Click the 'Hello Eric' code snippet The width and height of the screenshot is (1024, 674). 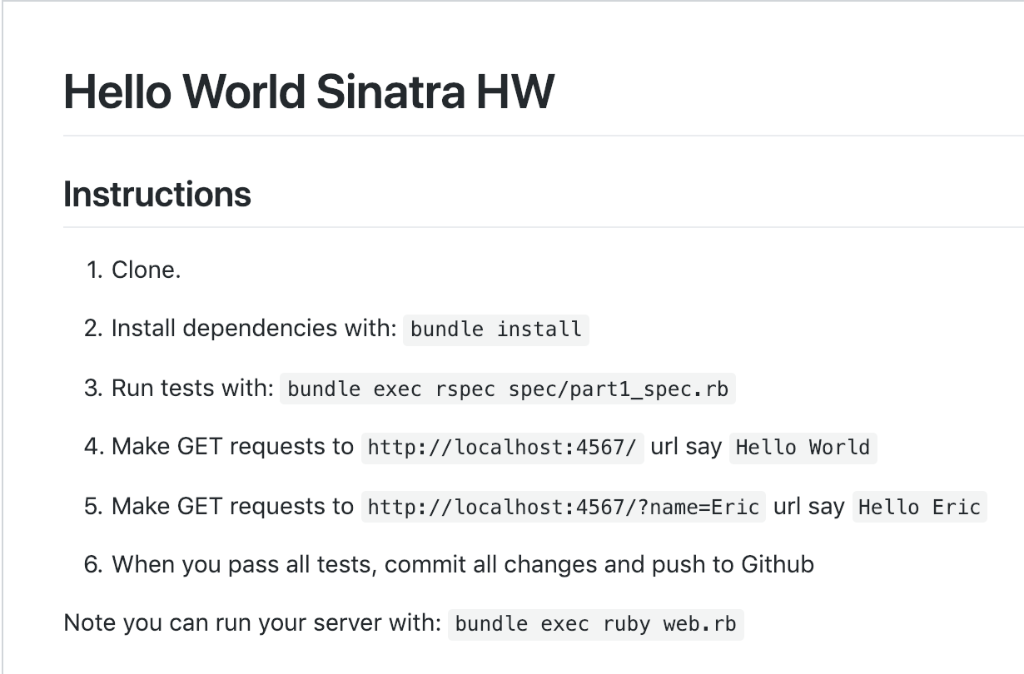click(x=919, y=507)
